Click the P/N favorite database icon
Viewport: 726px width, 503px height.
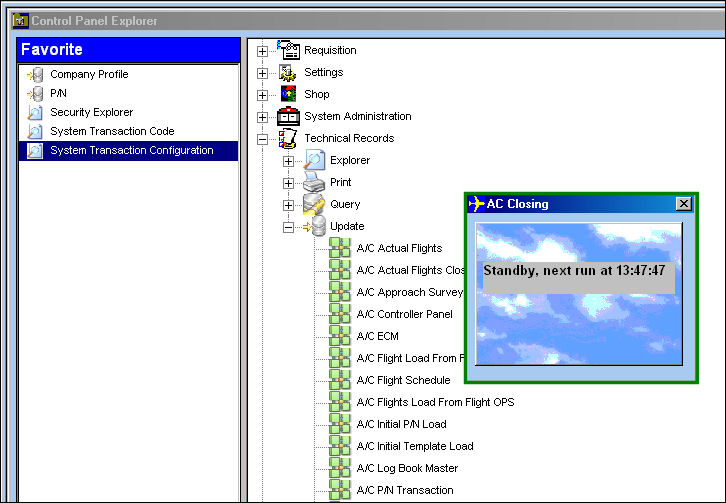point(35,94)
